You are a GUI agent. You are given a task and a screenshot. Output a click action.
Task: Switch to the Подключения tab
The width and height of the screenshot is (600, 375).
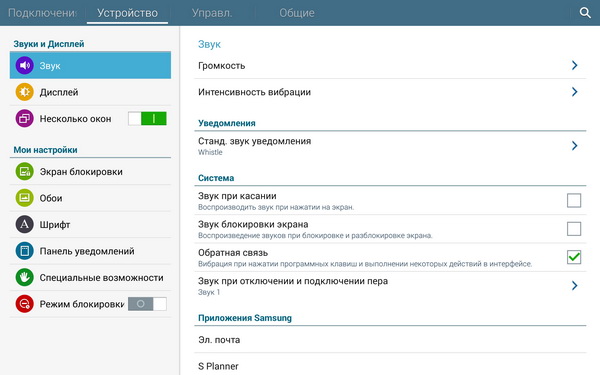point(42,13)
